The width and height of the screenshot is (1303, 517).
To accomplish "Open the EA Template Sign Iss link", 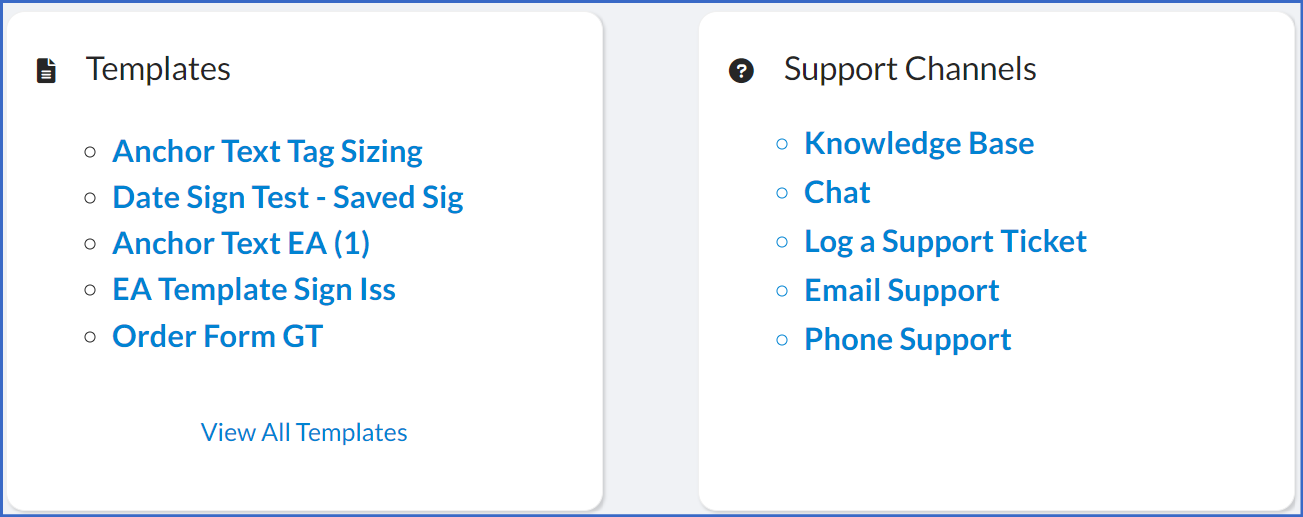I will click(x=254, y=289).
